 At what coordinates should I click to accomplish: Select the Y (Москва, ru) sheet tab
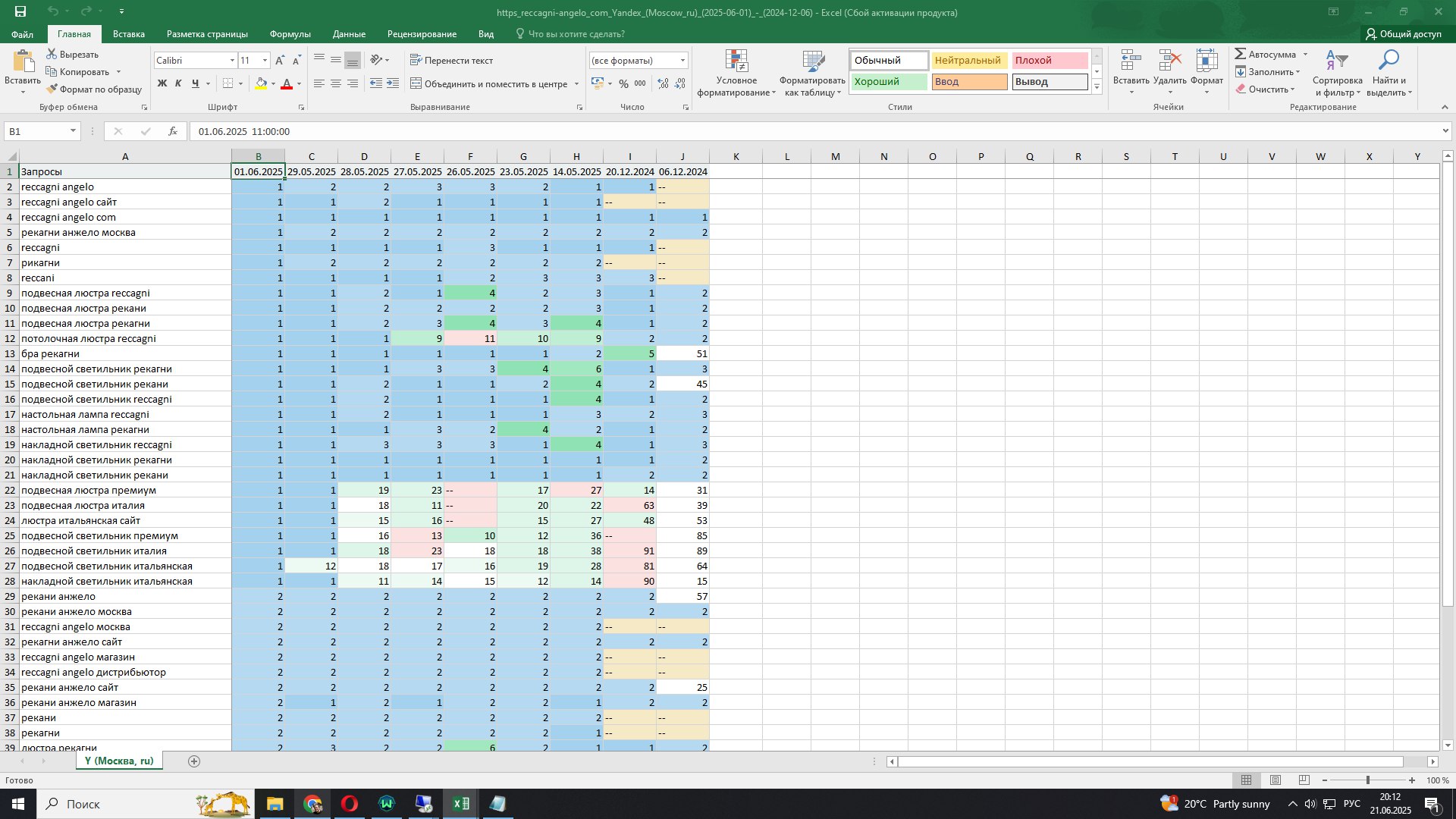tap(119, 761)
